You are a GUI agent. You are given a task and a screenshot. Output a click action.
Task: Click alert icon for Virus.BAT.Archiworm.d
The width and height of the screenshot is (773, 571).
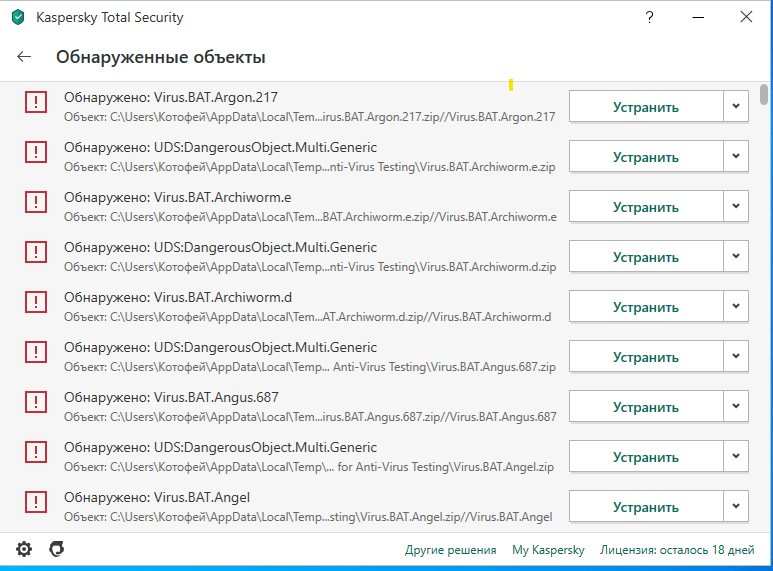[36, 302]
